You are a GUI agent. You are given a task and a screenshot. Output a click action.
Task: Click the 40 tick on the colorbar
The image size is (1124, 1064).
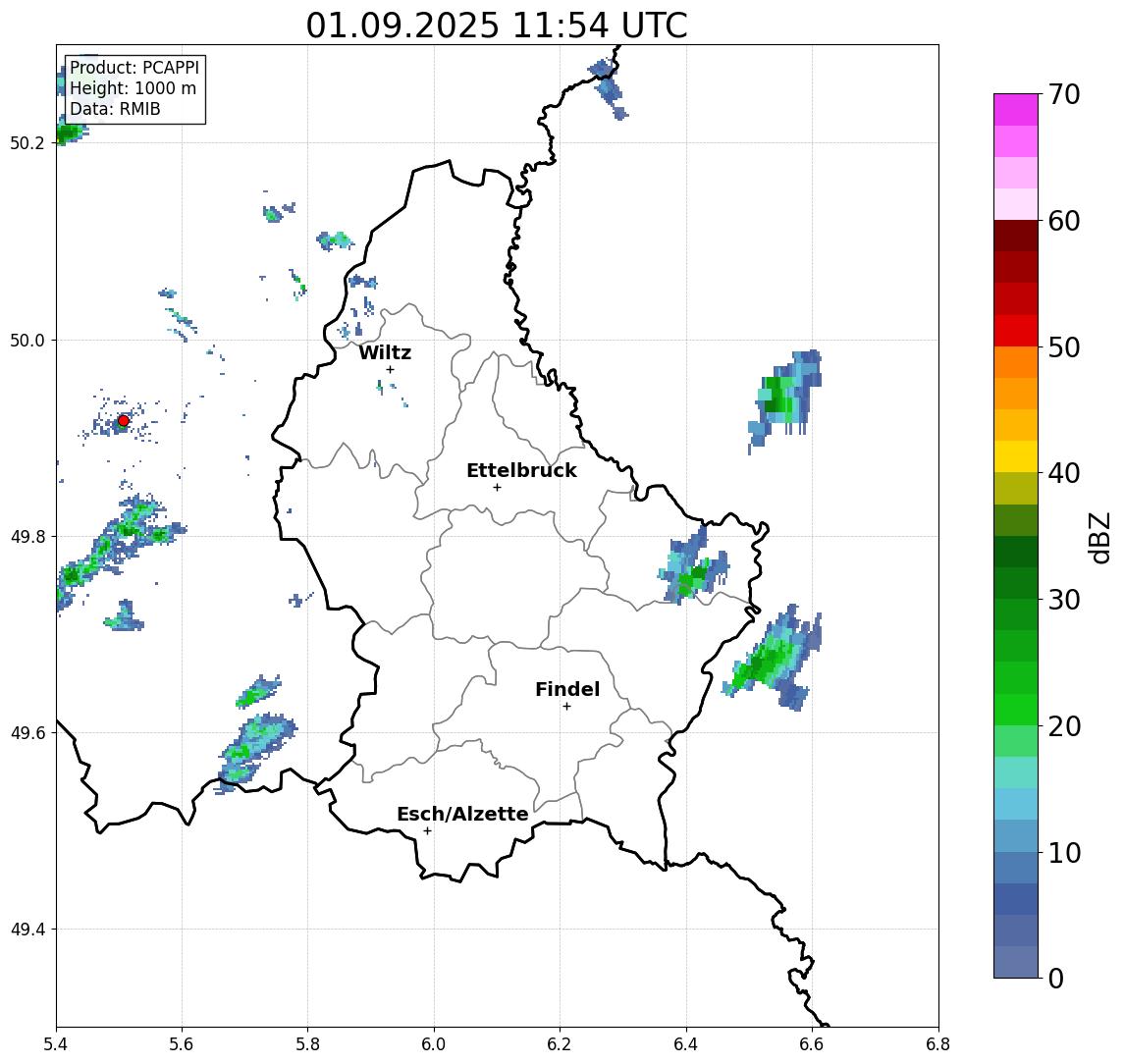[x=1064, y=473]
